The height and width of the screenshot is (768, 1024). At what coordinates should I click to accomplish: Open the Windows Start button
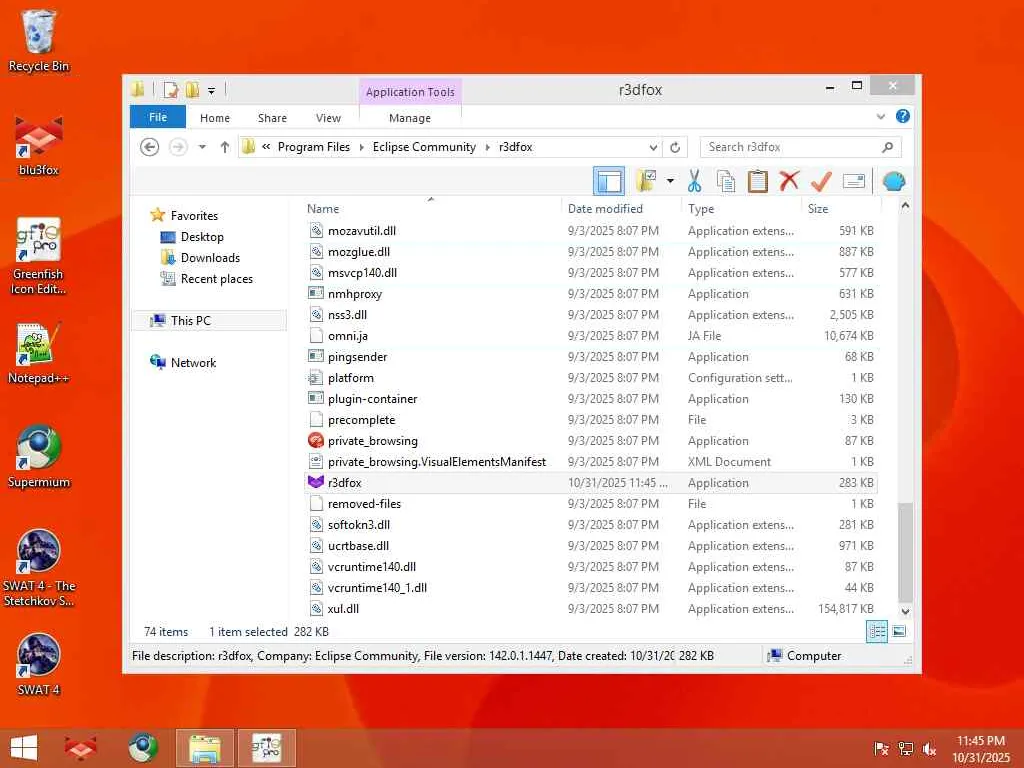tap(24, 748)
